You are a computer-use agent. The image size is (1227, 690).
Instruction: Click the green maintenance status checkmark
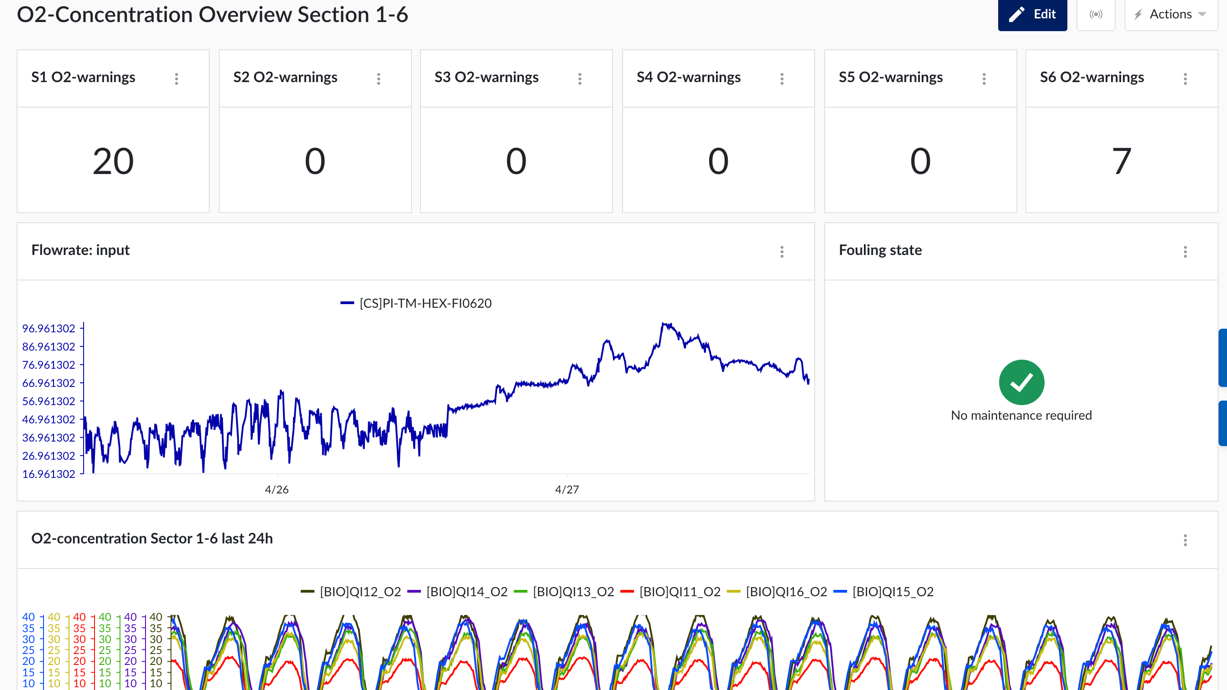pyautogui.click(x=1021, y=383)
